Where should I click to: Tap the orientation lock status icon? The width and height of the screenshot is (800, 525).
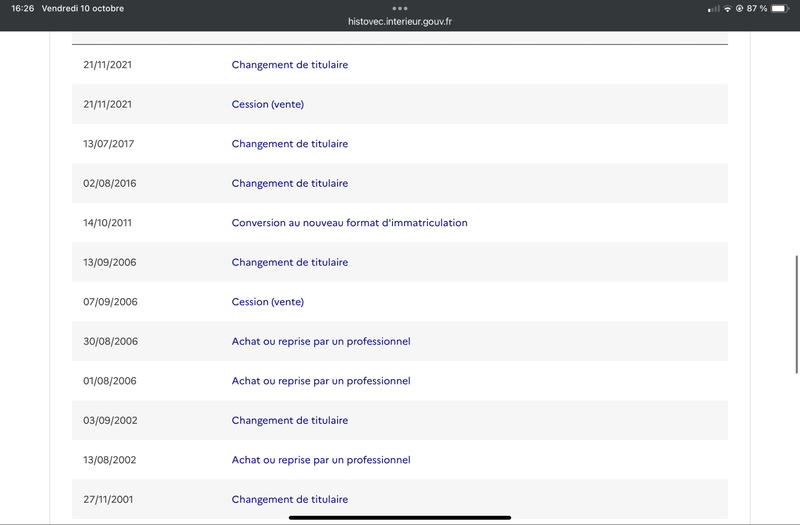739,9
